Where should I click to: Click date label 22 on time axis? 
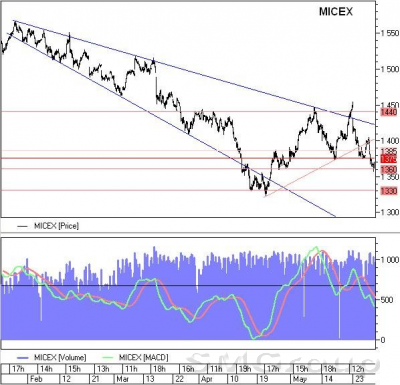point(180,379)
